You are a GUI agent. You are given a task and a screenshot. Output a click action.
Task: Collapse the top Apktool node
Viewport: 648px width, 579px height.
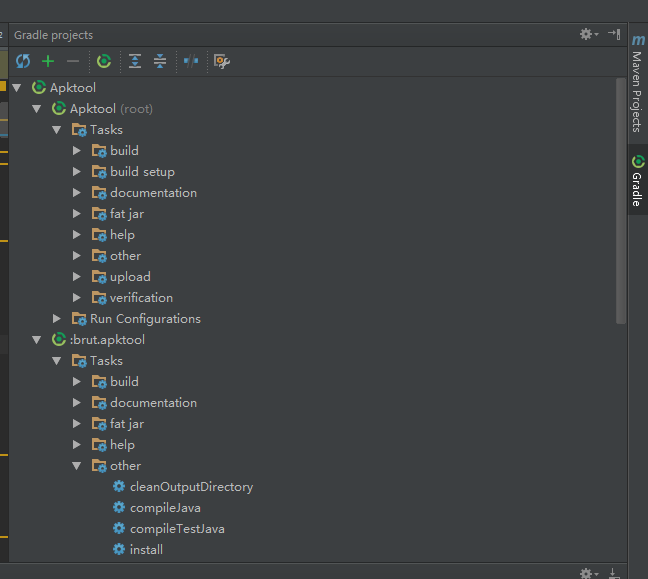[x=17, y=88]
